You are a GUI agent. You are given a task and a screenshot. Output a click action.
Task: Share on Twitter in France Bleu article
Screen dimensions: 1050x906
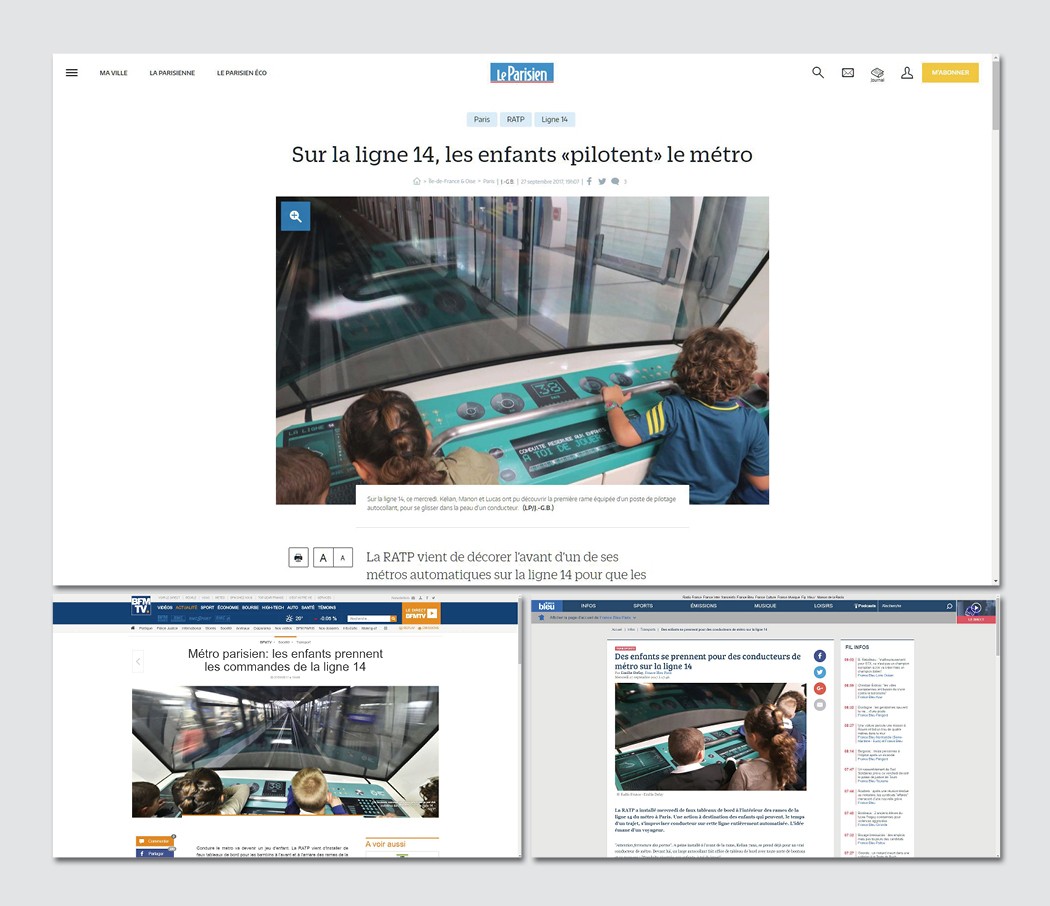(820, 672)
